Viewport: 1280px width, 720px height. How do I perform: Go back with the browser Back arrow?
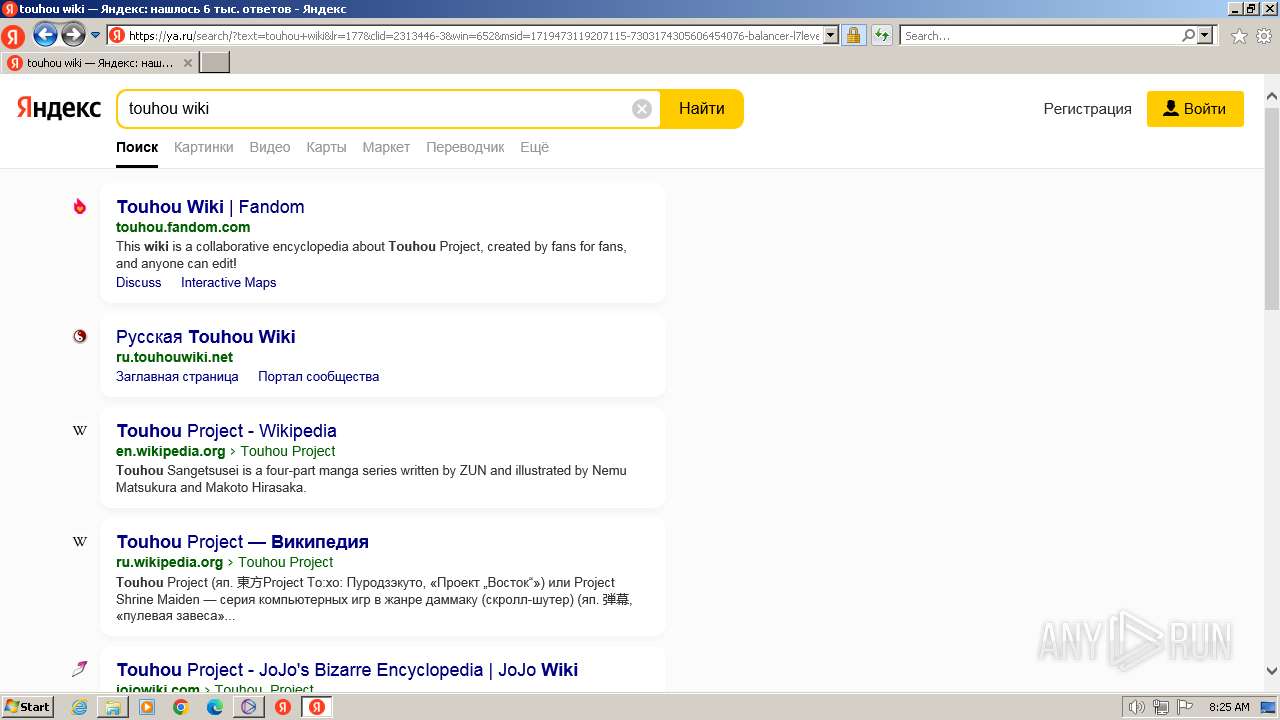(x=45, y=35)
